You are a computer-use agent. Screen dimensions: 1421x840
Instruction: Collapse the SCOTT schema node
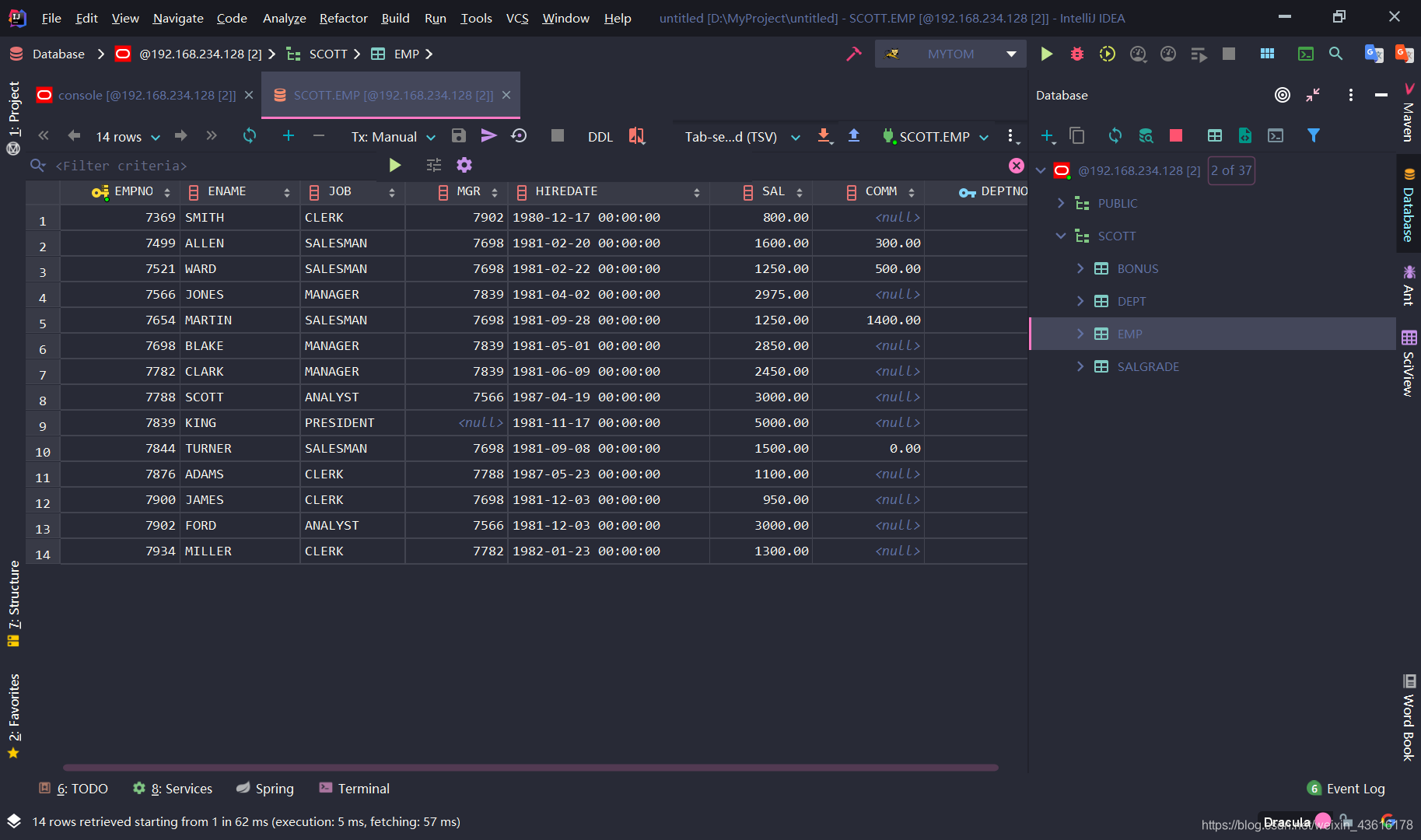[1061, 236]
